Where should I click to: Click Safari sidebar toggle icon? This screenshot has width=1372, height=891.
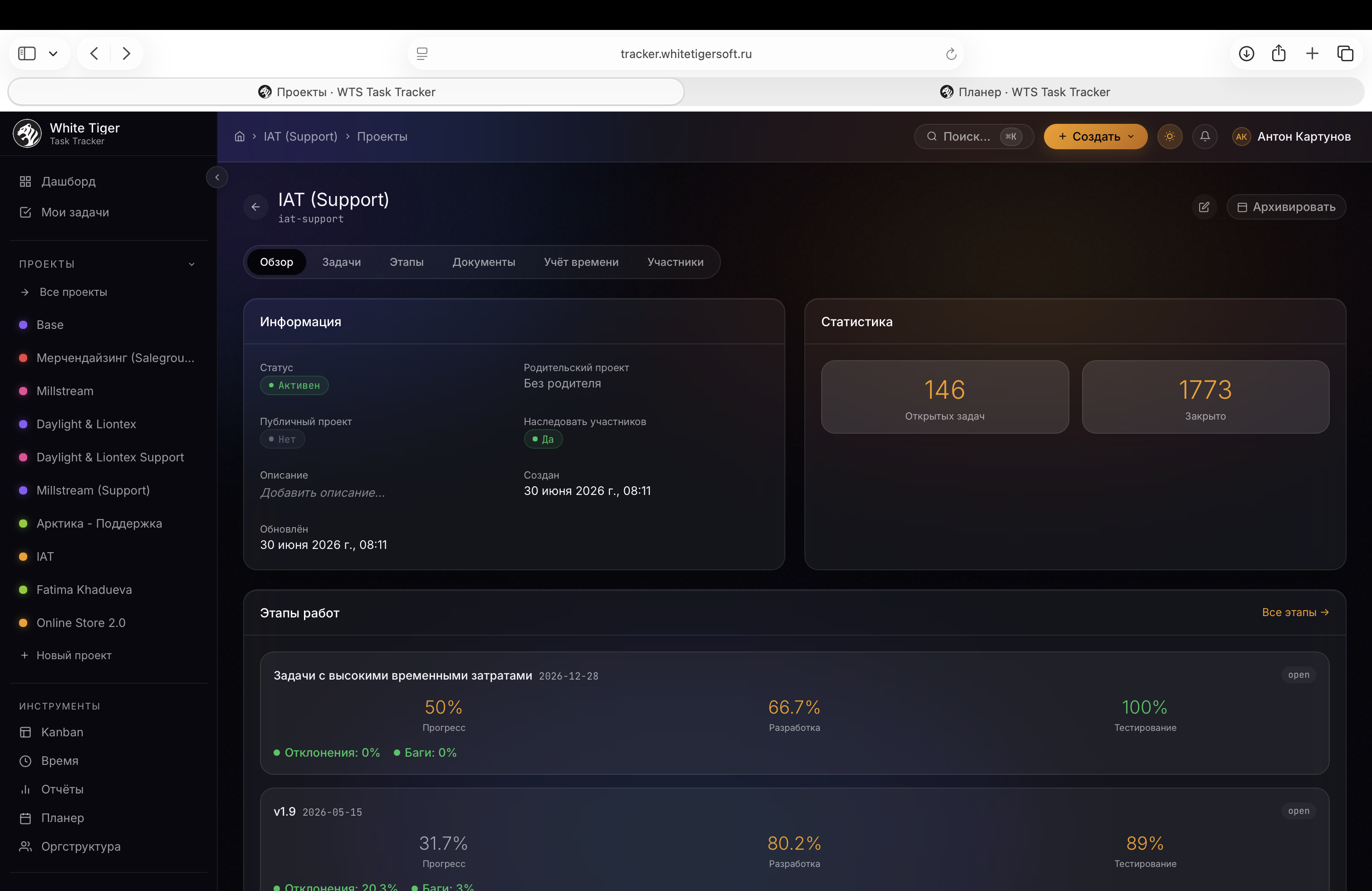click(x=27, y=54)
